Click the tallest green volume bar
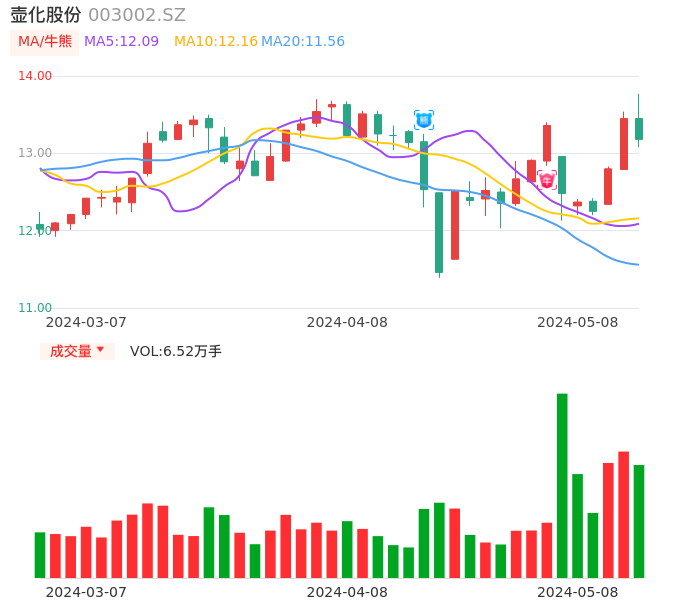This screenshot has width=686, height=606. click(x=562, y=485)
